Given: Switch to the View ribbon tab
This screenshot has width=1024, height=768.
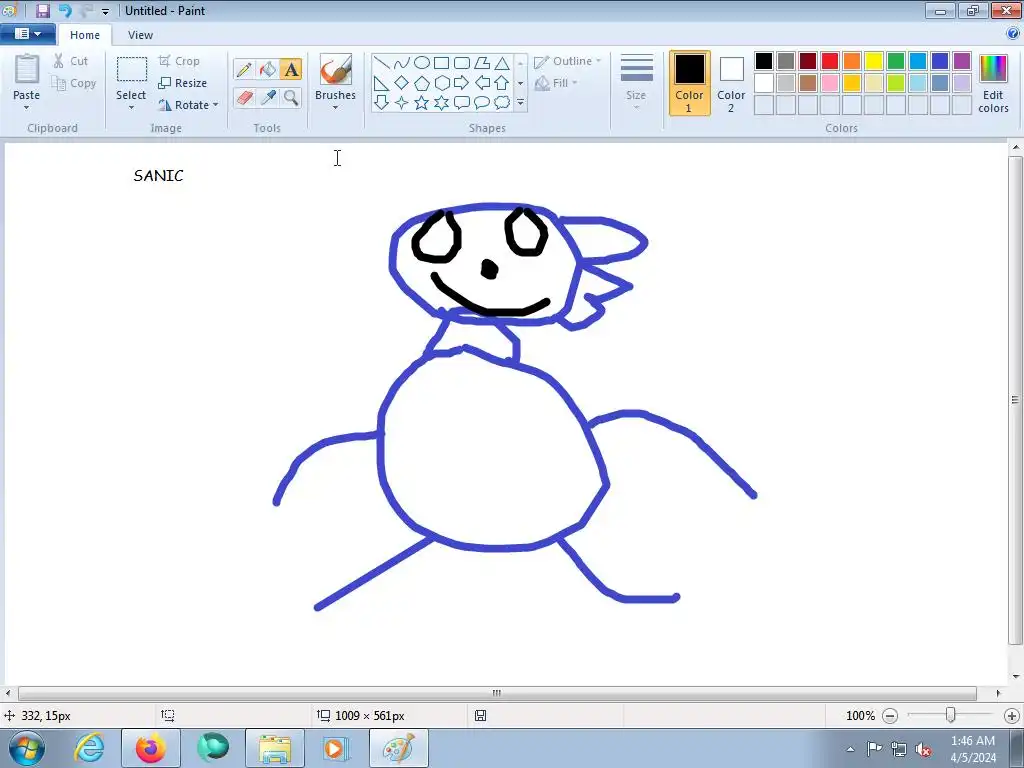Looking at the screenshot, I should tap(140, 35).
